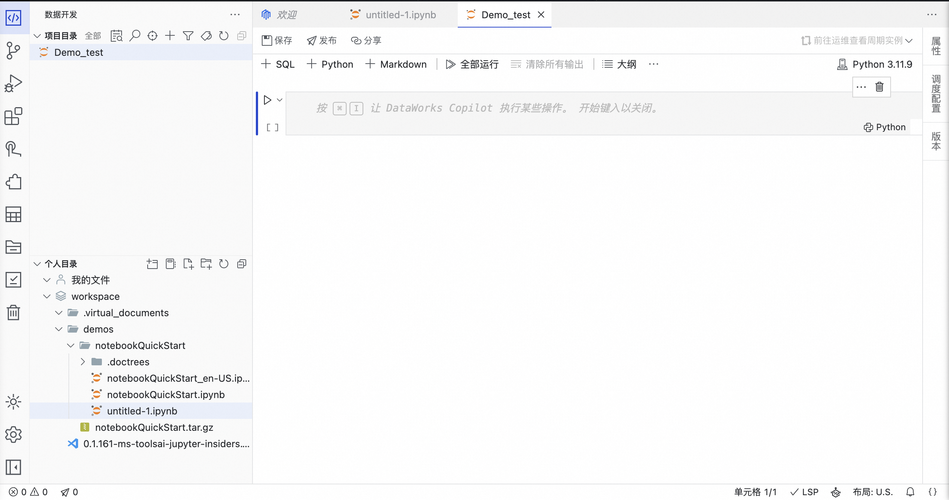Collapse the notebookQuickStart folder
Viewport: 949px width, 500px height.
(x=71, y=345)
